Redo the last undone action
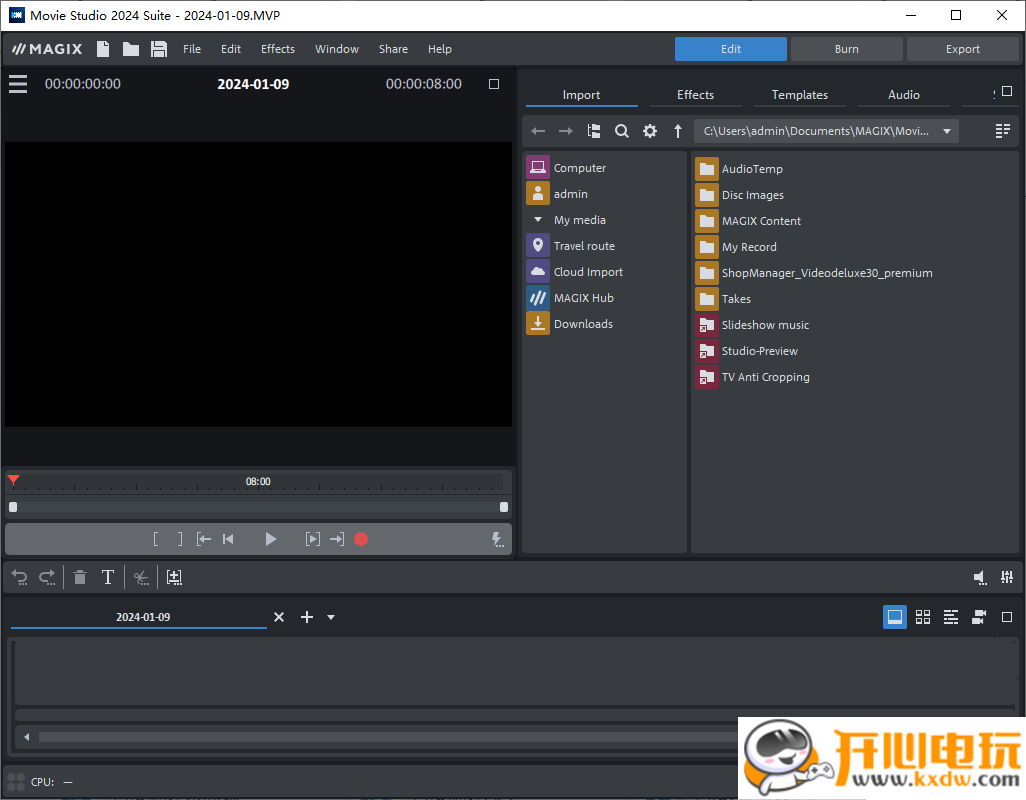Screen dimensions: 1026x800 47,577
